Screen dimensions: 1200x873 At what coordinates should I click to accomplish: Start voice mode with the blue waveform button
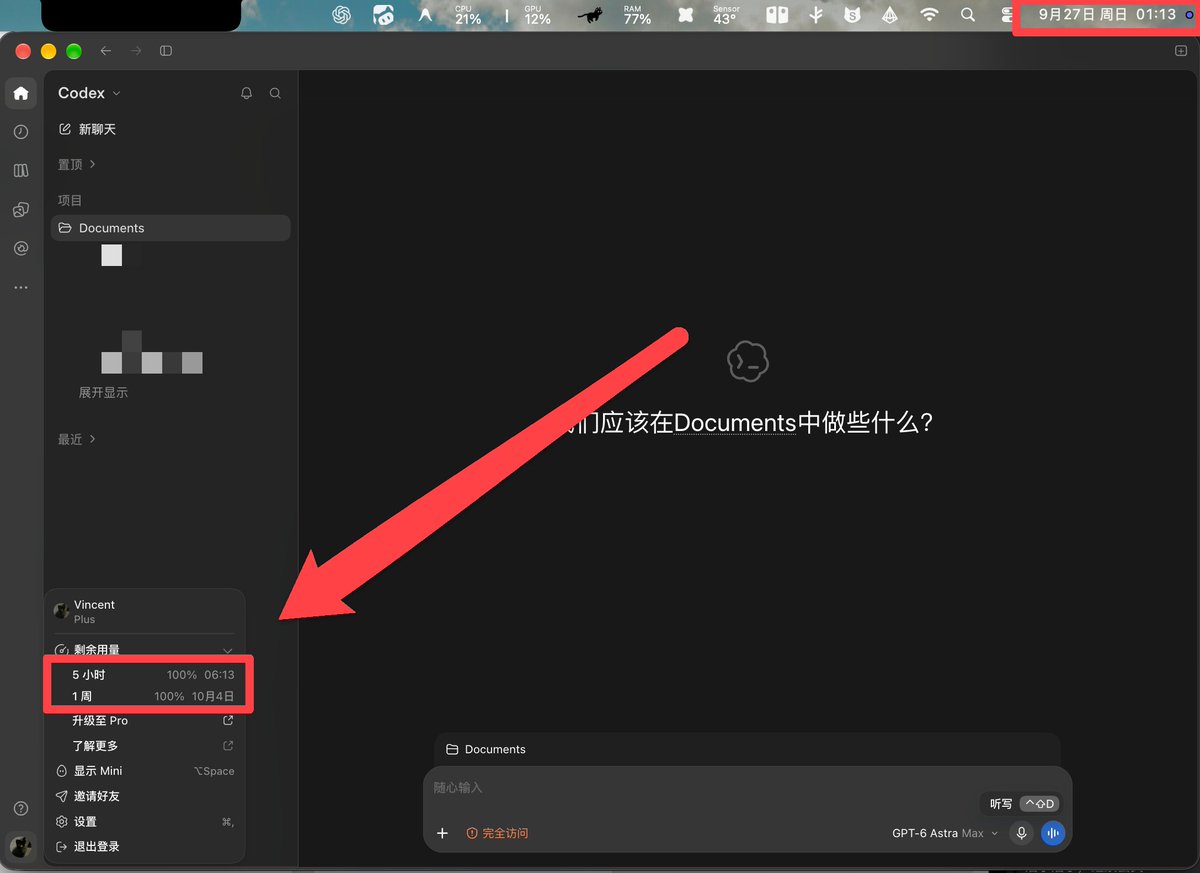tap(1052, 833)
